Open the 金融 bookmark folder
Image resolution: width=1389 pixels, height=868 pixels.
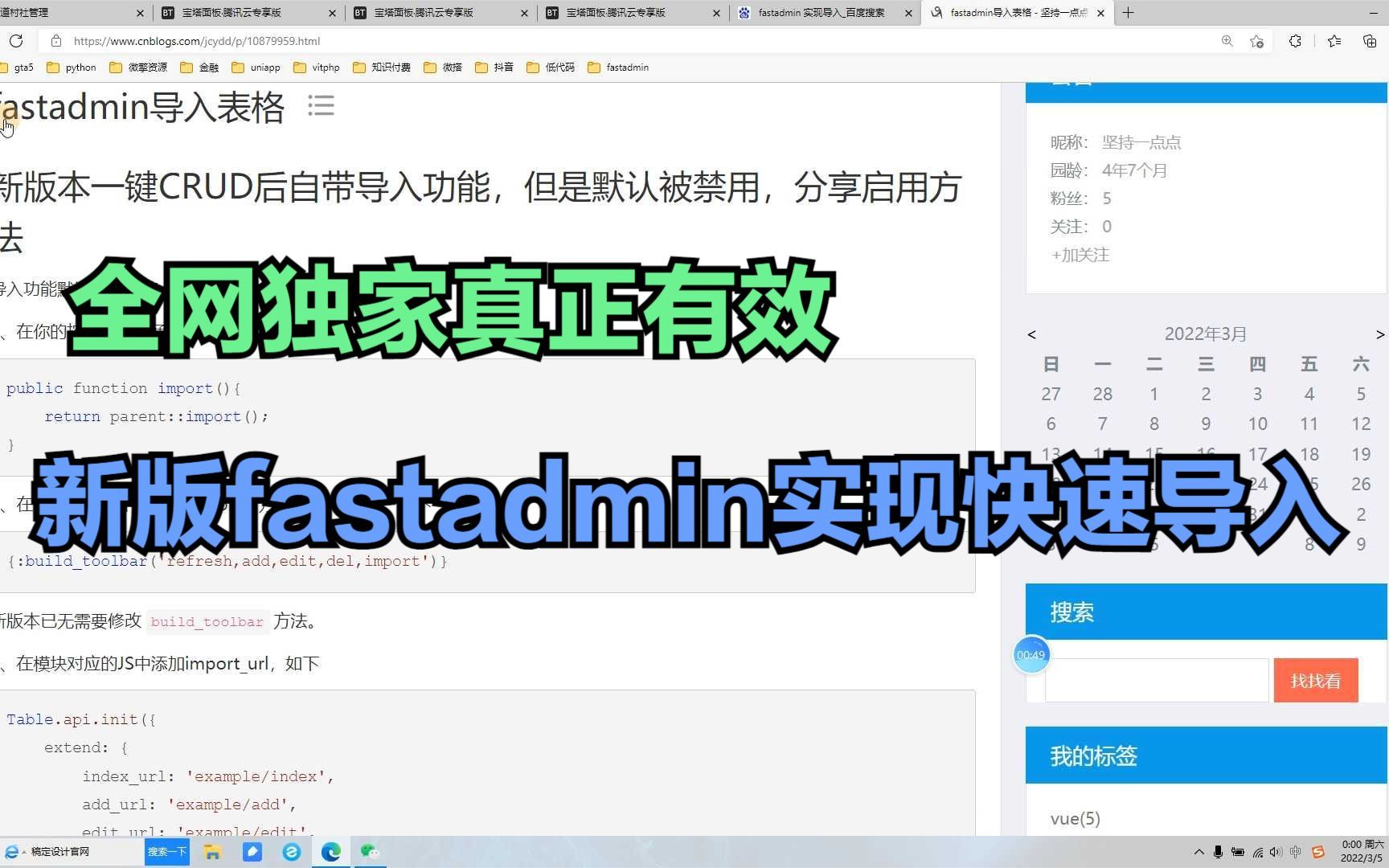click(x=199, y=68)
